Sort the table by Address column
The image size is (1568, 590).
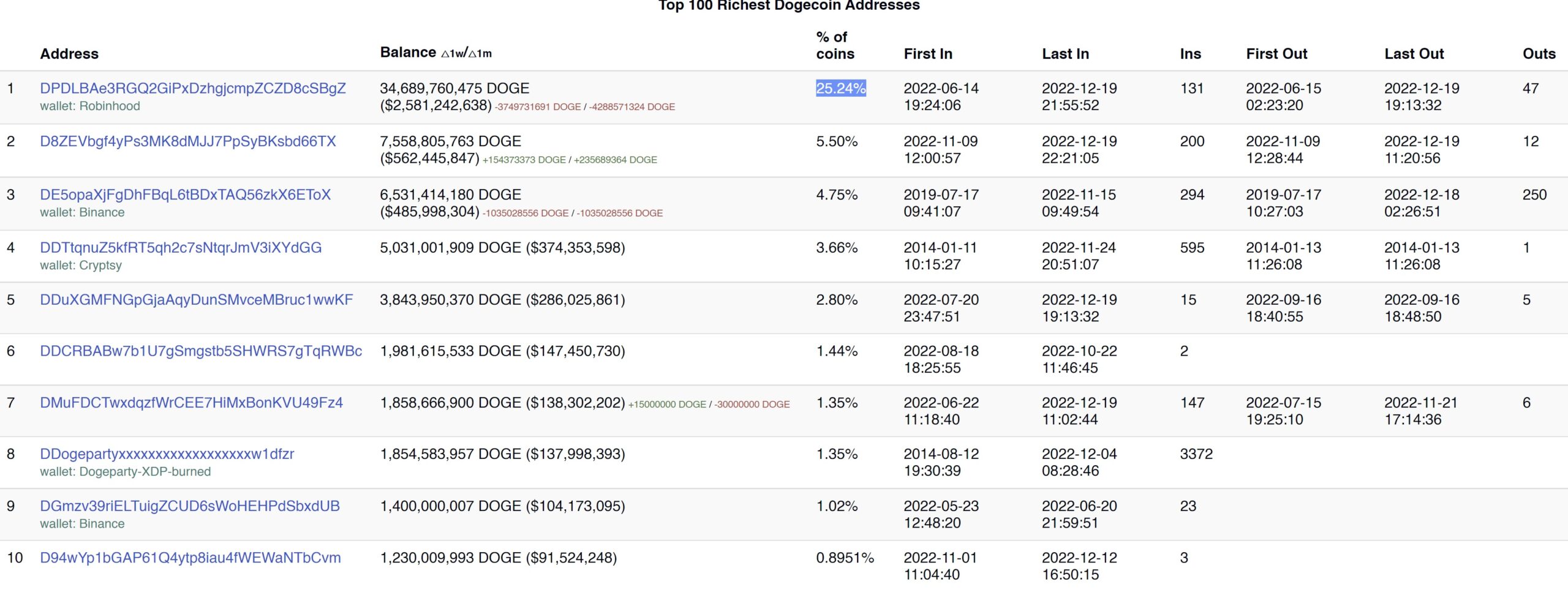pyautogui.click(x=69, y=53)
